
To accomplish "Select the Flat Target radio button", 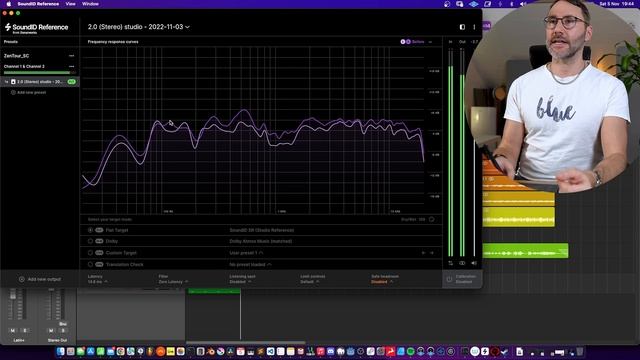I will pos(90,230).
